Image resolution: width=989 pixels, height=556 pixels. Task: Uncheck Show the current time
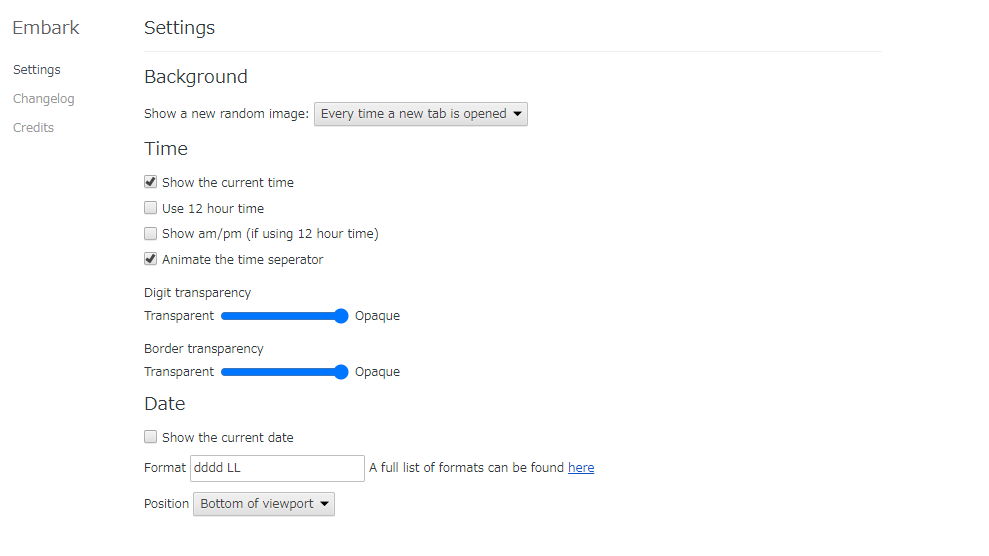pos(150,182)
